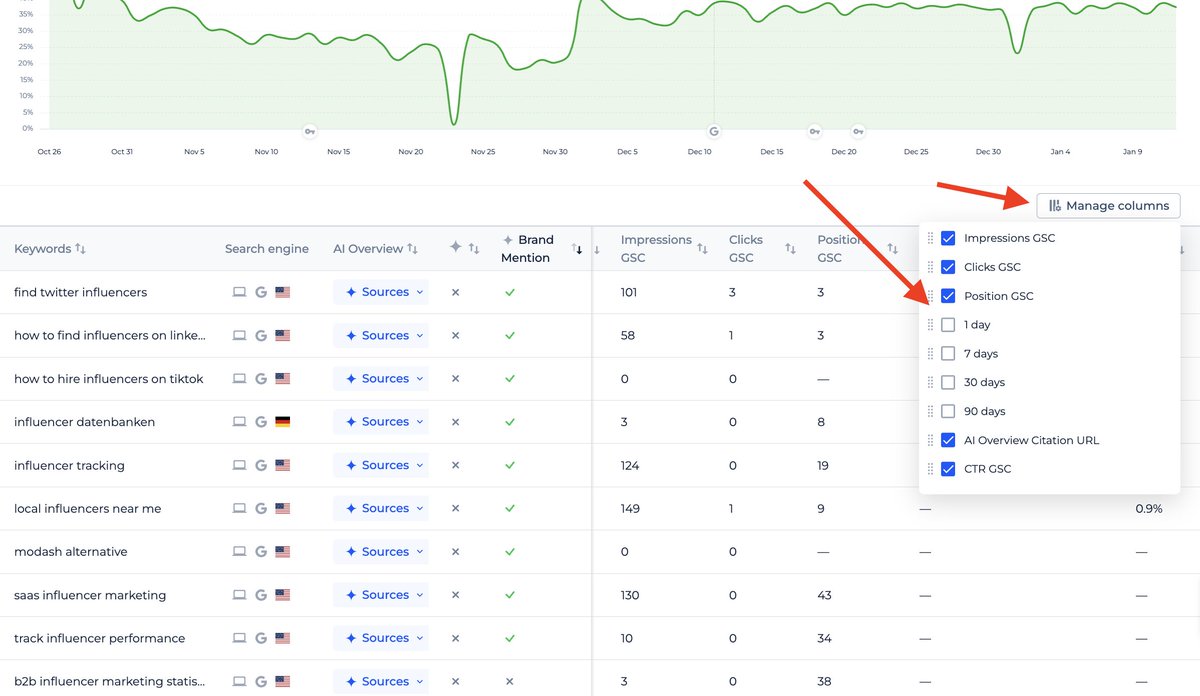Enable the 1 day column checkbox
The width and height of the screenshot is (1200, 696).
point(948,325)
